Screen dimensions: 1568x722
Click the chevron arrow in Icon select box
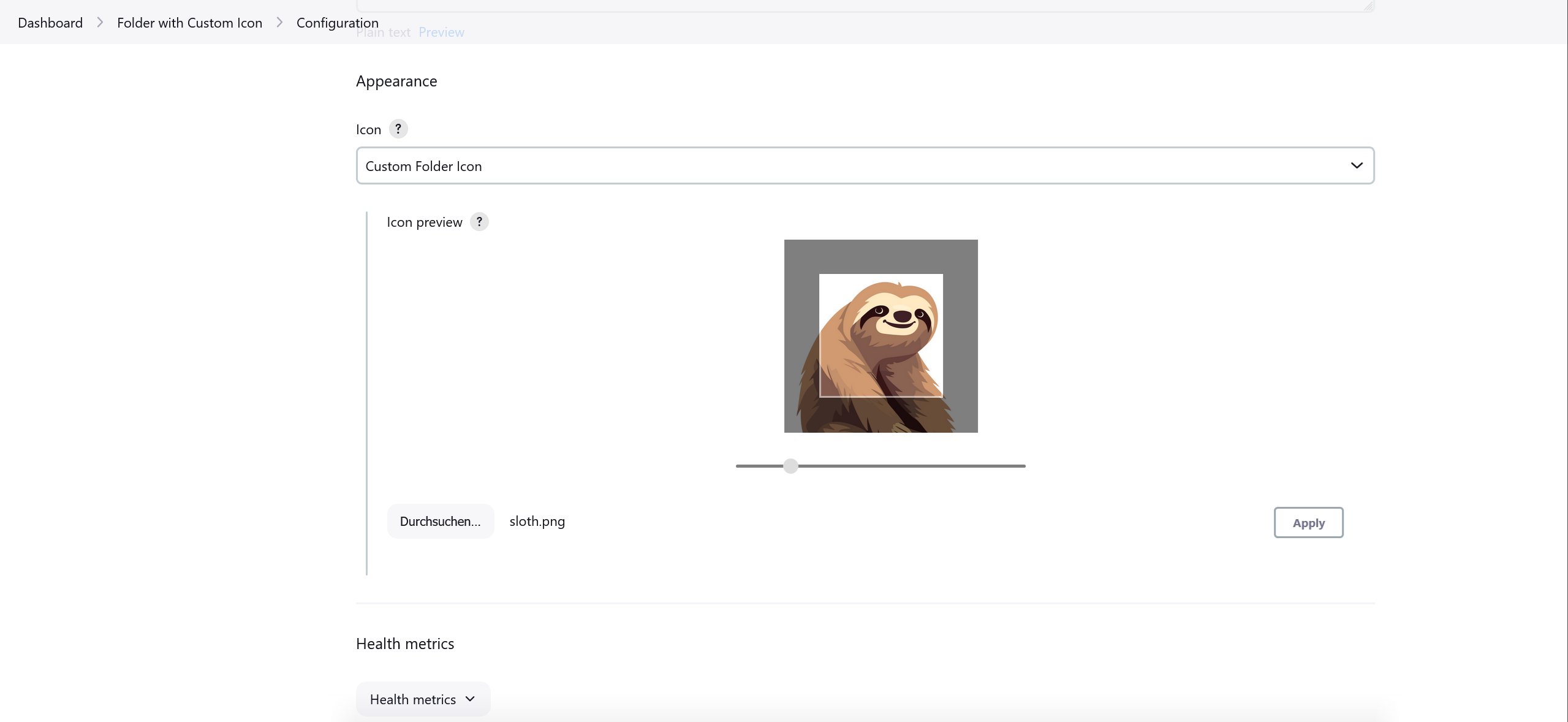click(1356, 165)
